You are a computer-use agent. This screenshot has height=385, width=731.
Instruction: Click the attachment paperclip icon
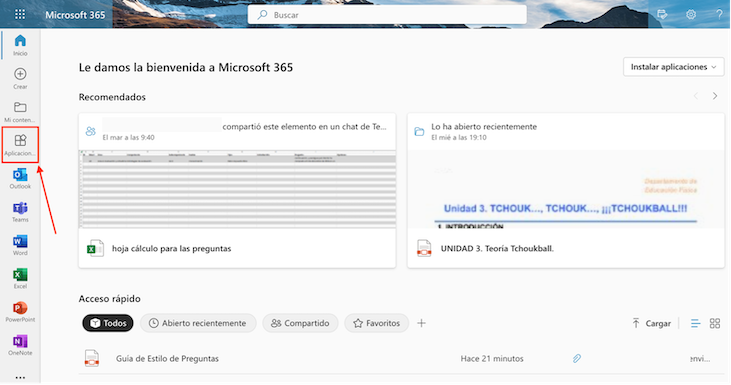577,358
